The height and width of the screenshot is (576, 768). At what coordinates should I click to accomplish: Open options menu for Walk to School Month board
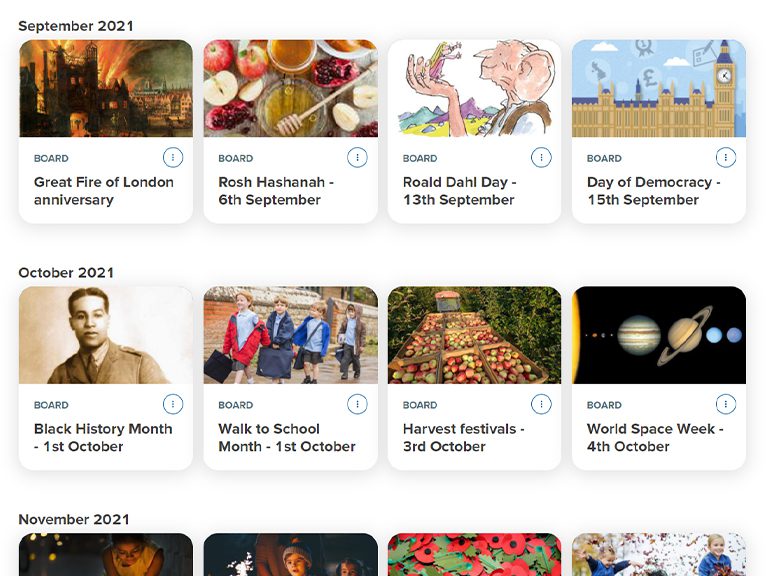357,405
